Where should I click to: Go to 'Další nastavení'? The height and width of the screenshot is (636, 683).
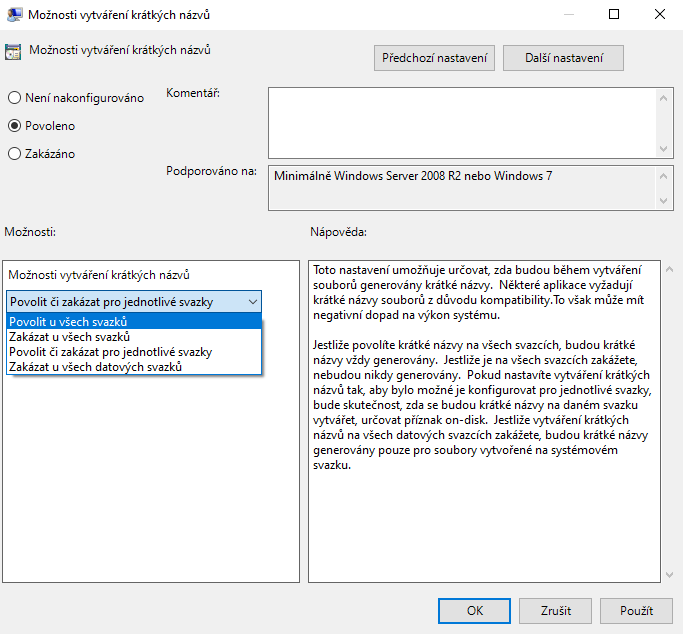click(x=563, y=58)
